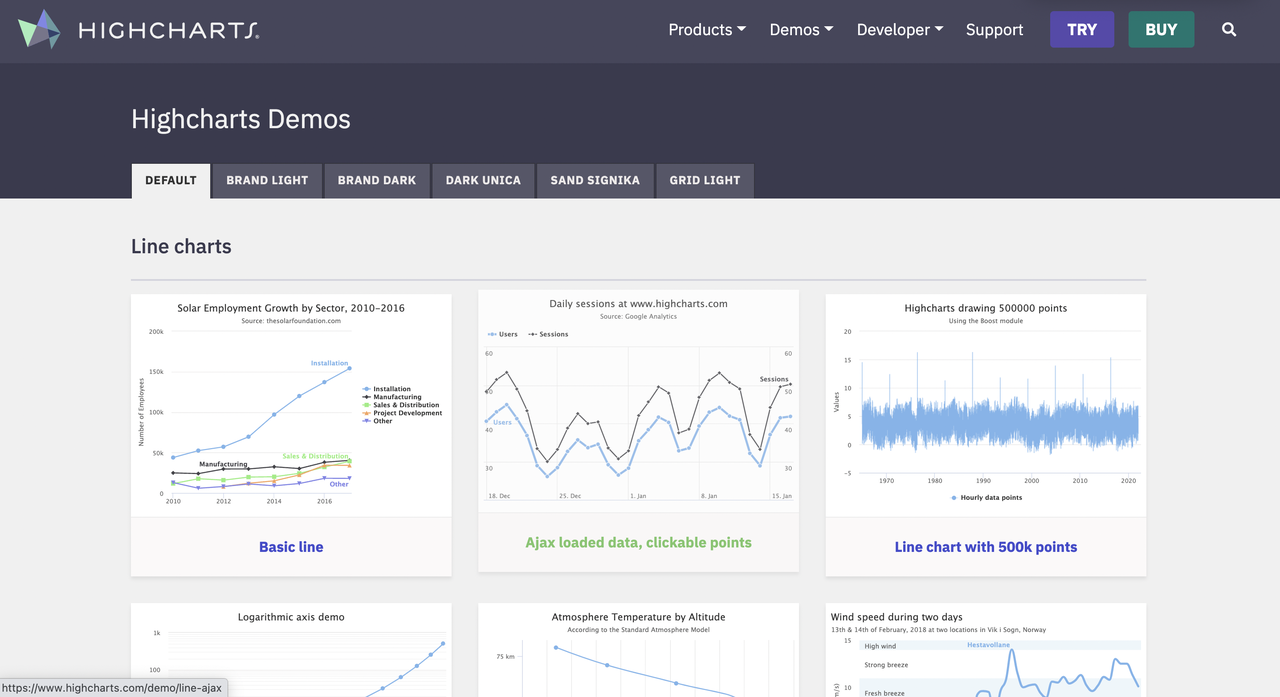Switch to the GRID LIGHT tab

pos(705,181)
